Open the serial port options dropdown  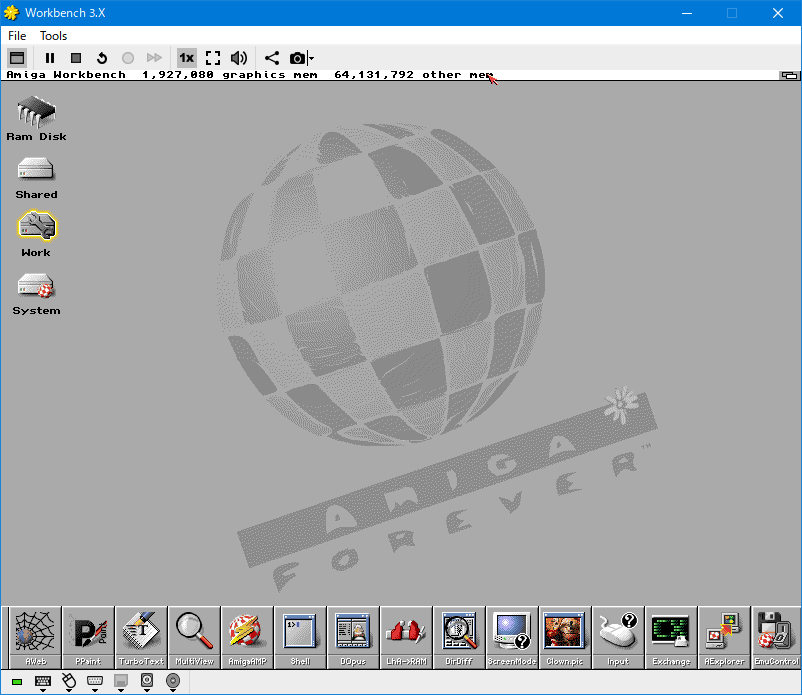(95, 682)
